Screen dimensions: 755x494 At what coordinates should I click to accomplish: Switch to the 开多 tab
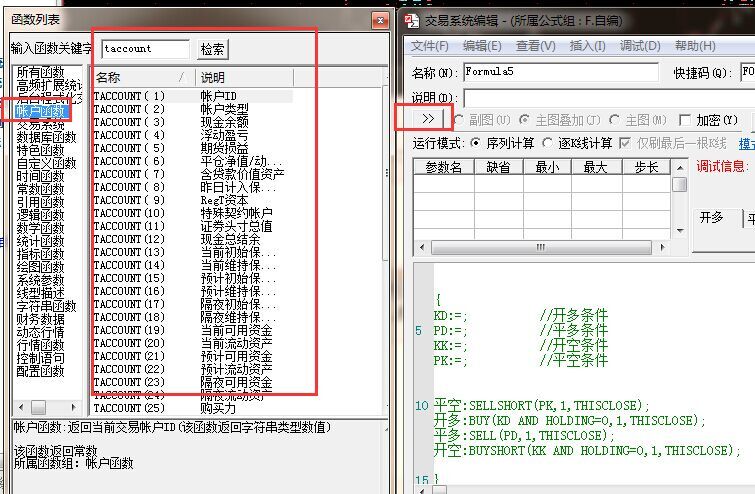pos(712,217)
